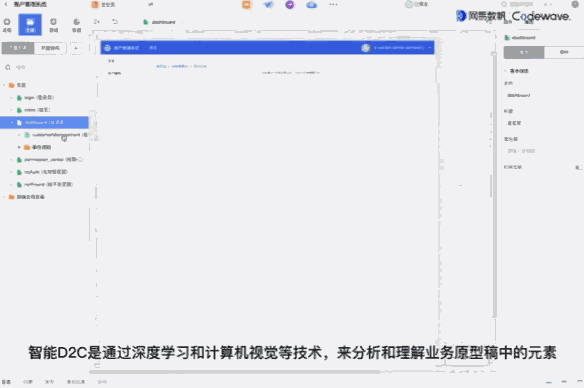Select the index page in the tree
584x388 pixels.
coord(34,110)
